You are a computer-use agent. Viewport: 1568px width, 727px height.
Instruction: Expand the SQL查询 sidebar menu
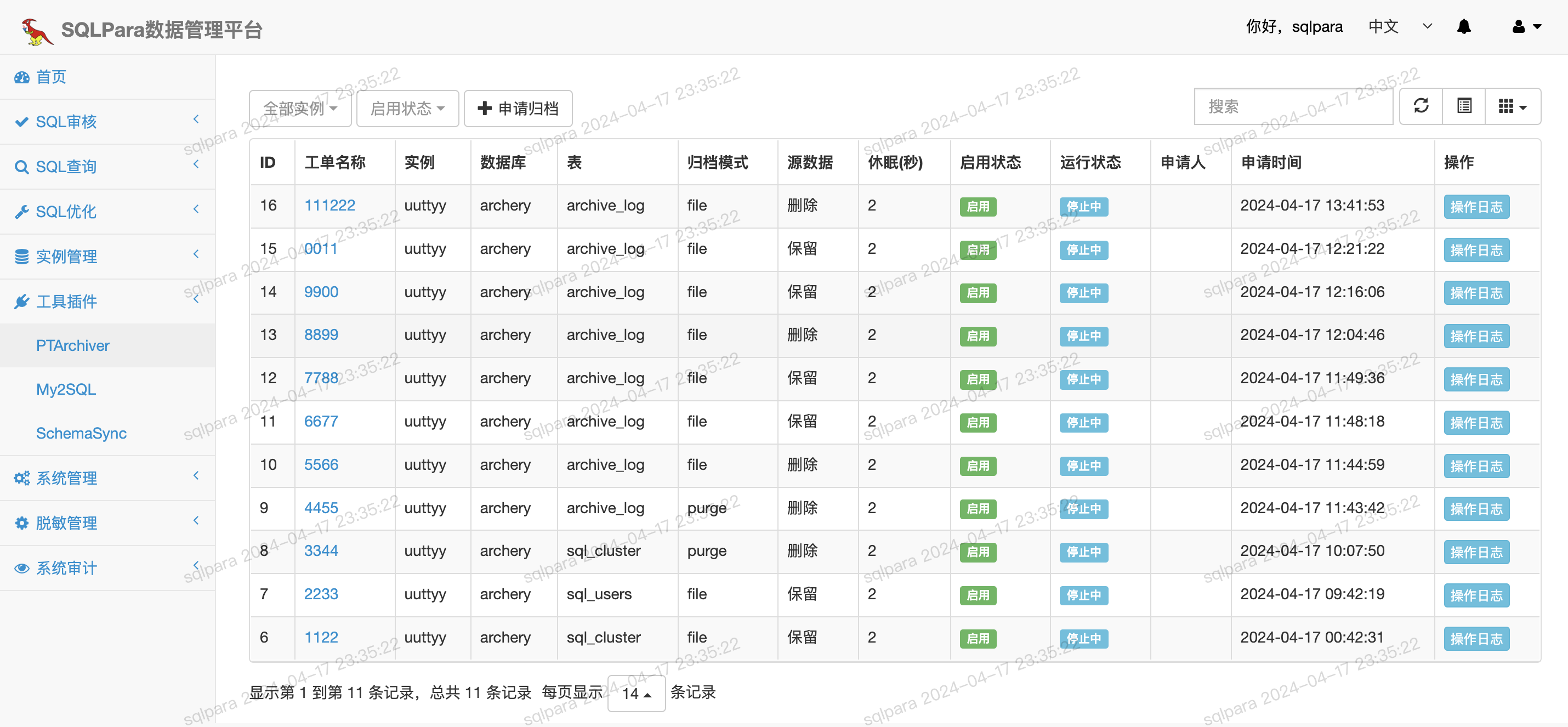tap(66, 167)
